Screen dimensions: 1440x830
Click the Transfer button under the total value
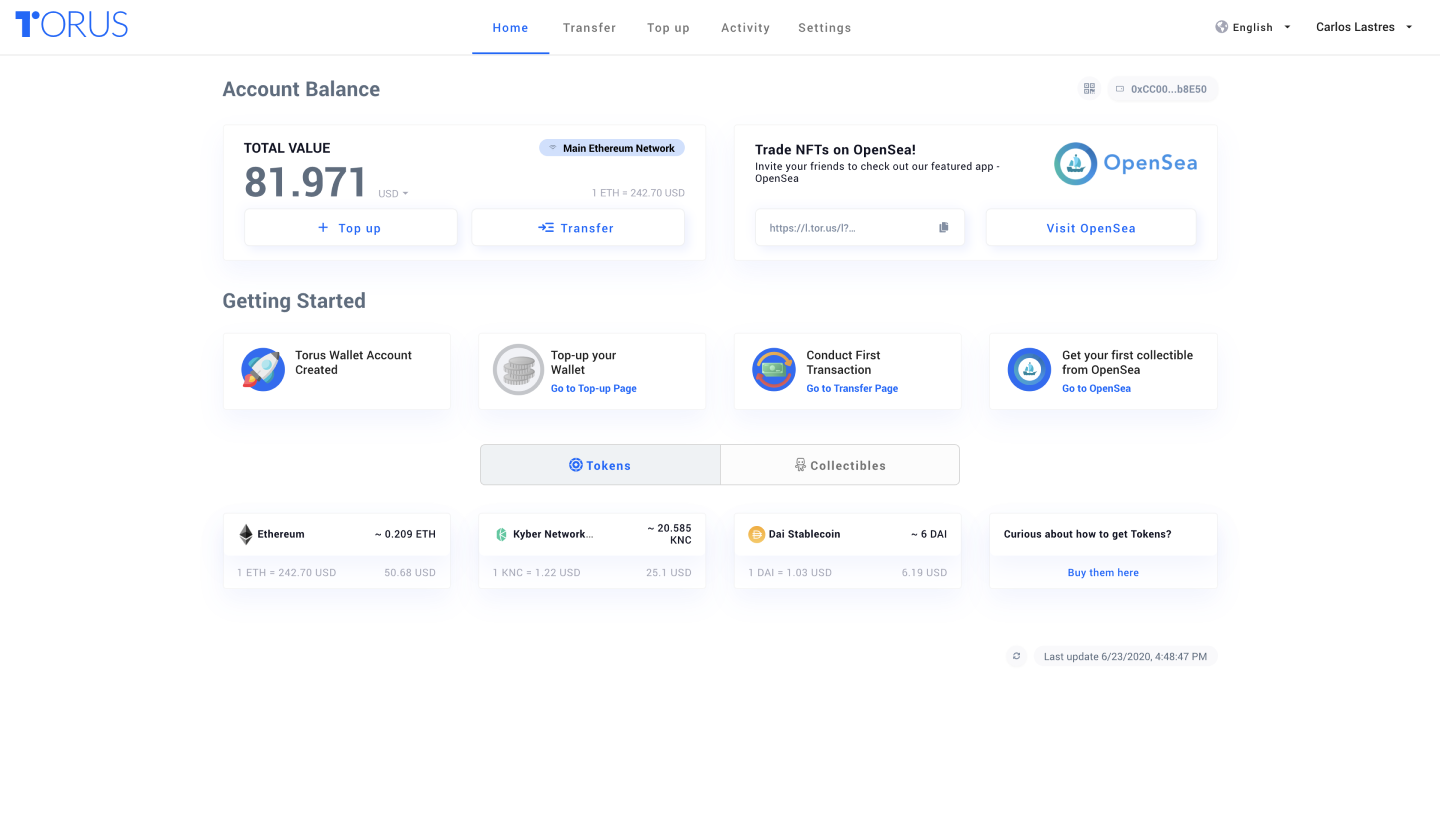tap(578, 228)
